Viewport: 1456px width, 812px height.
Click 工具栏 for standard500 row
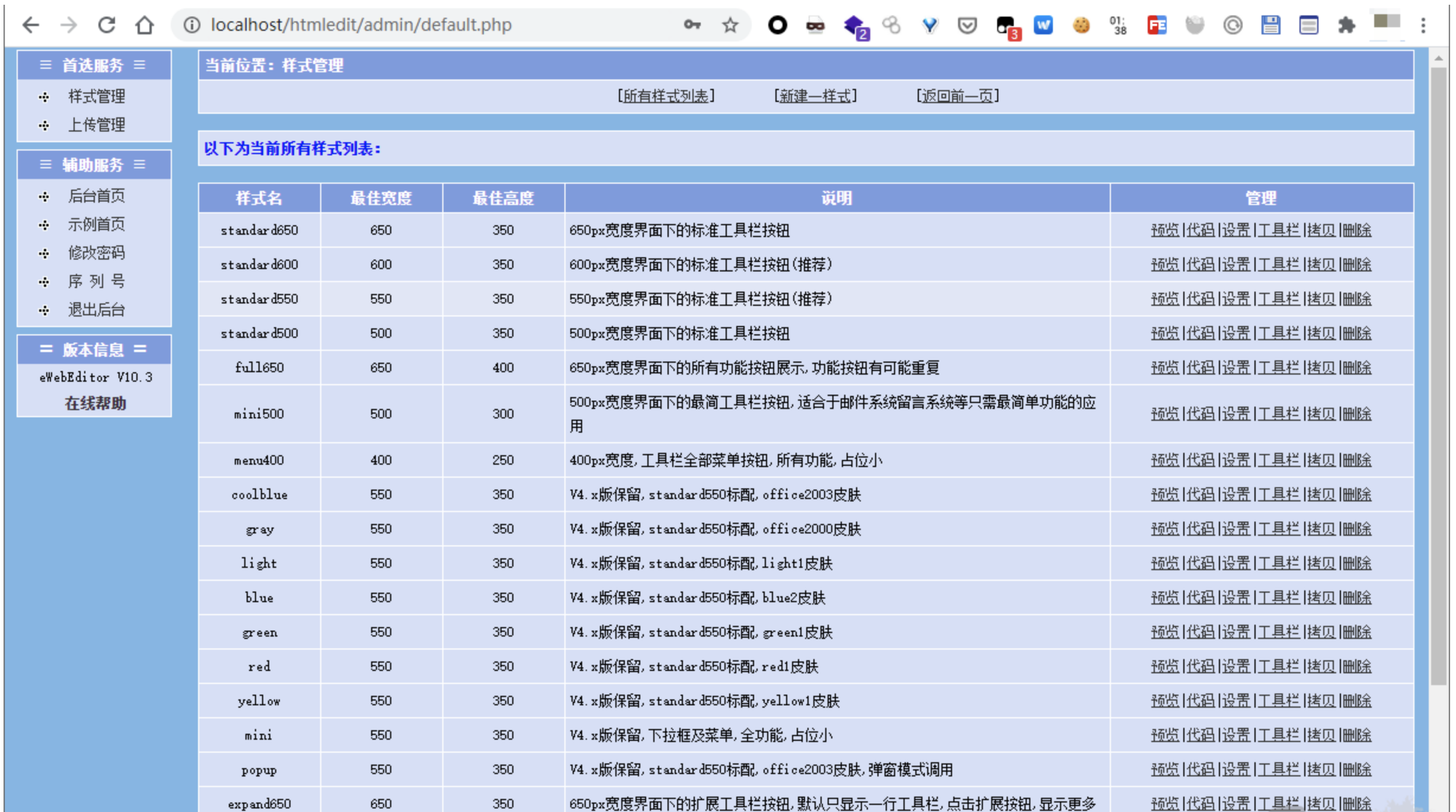(1279, 333)
